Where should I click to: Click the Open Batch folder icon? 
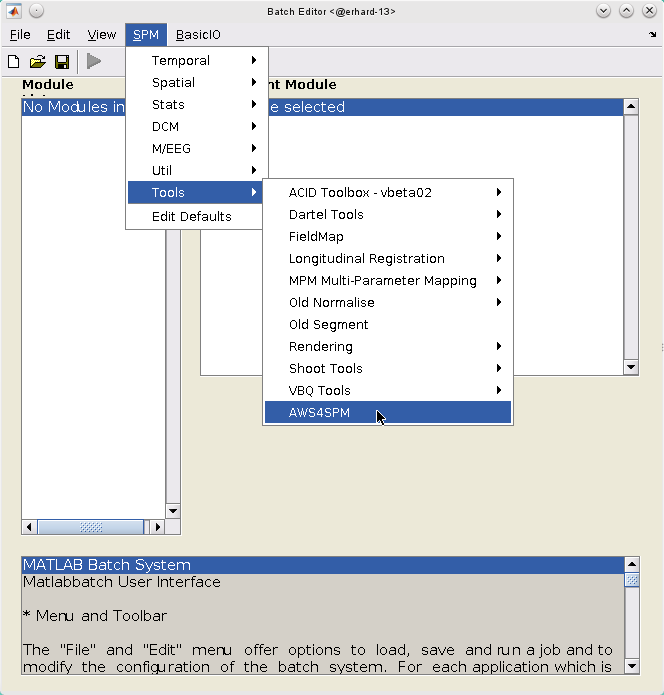tap(38, 62)
